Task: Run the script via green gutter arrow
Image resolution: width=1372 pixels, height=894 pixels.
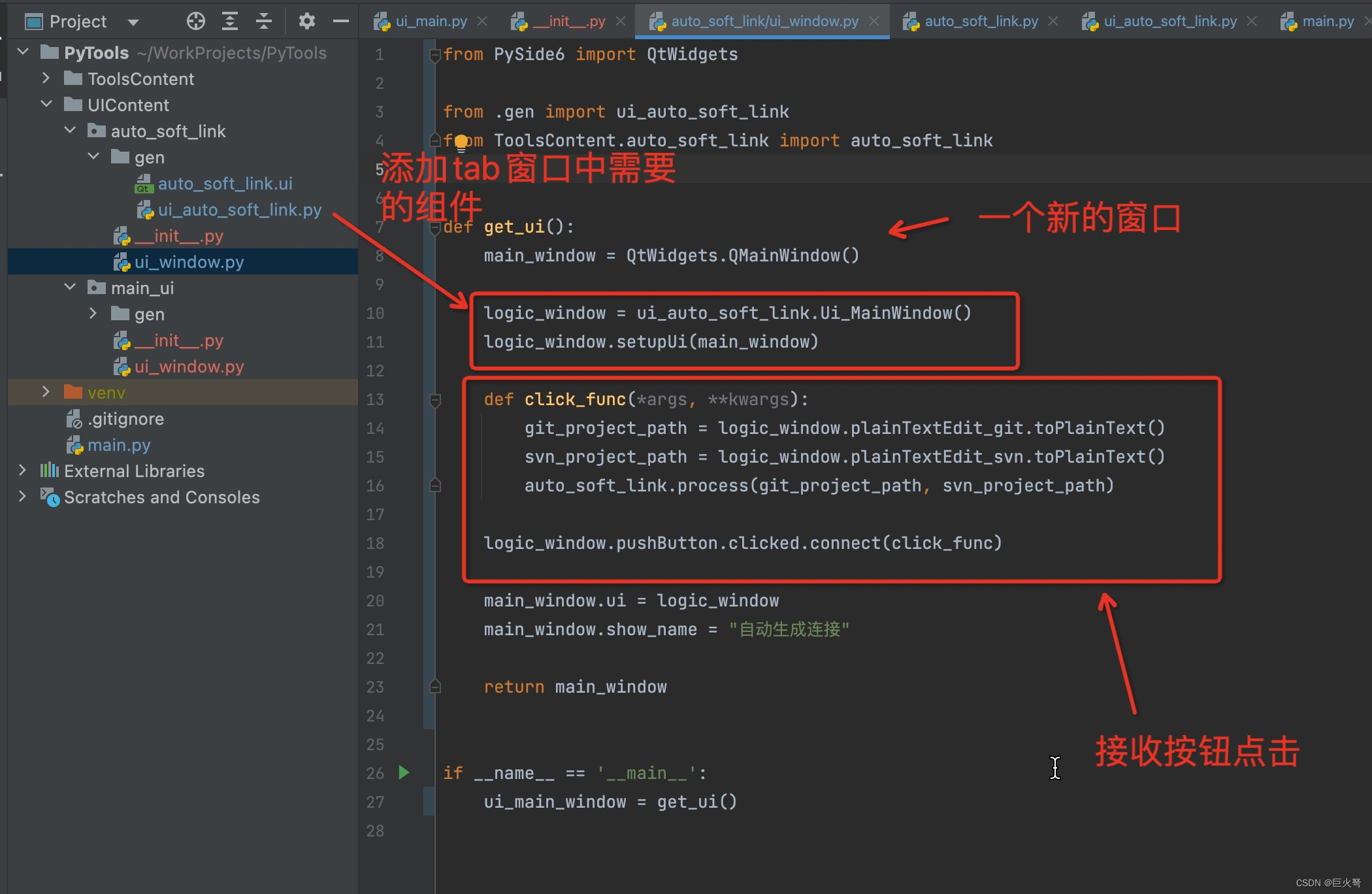Action: coord(404,772)
